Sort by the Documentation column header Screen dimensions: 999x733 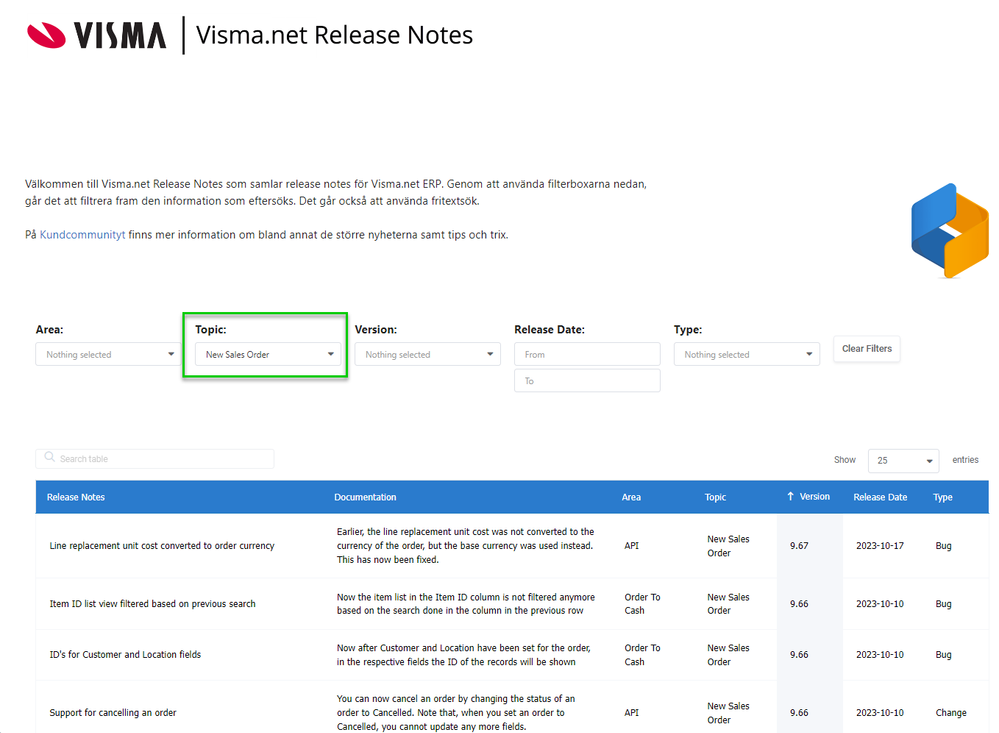click(x=365, y=497)
